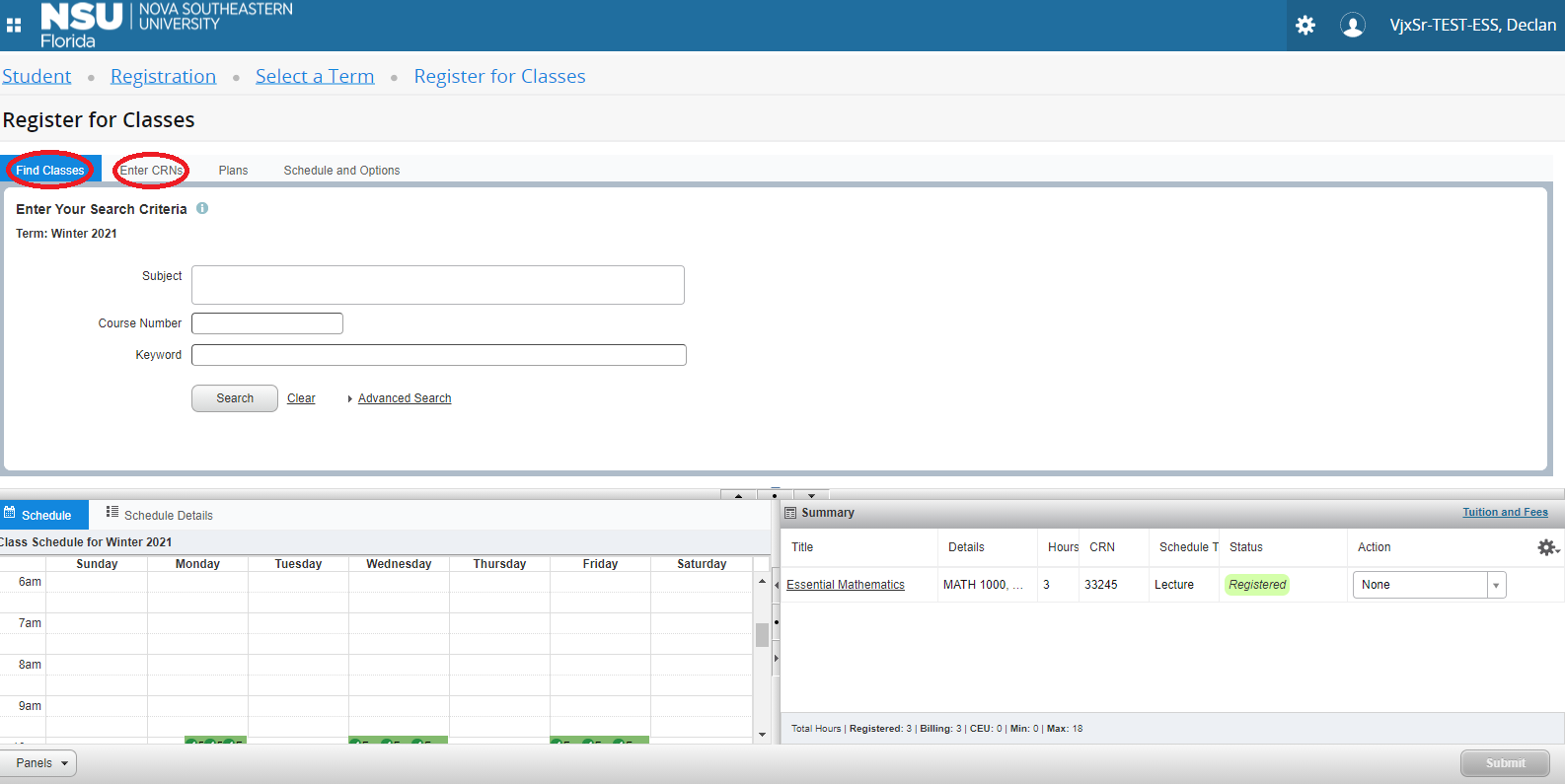Click the Action column header

[1374, 547]
